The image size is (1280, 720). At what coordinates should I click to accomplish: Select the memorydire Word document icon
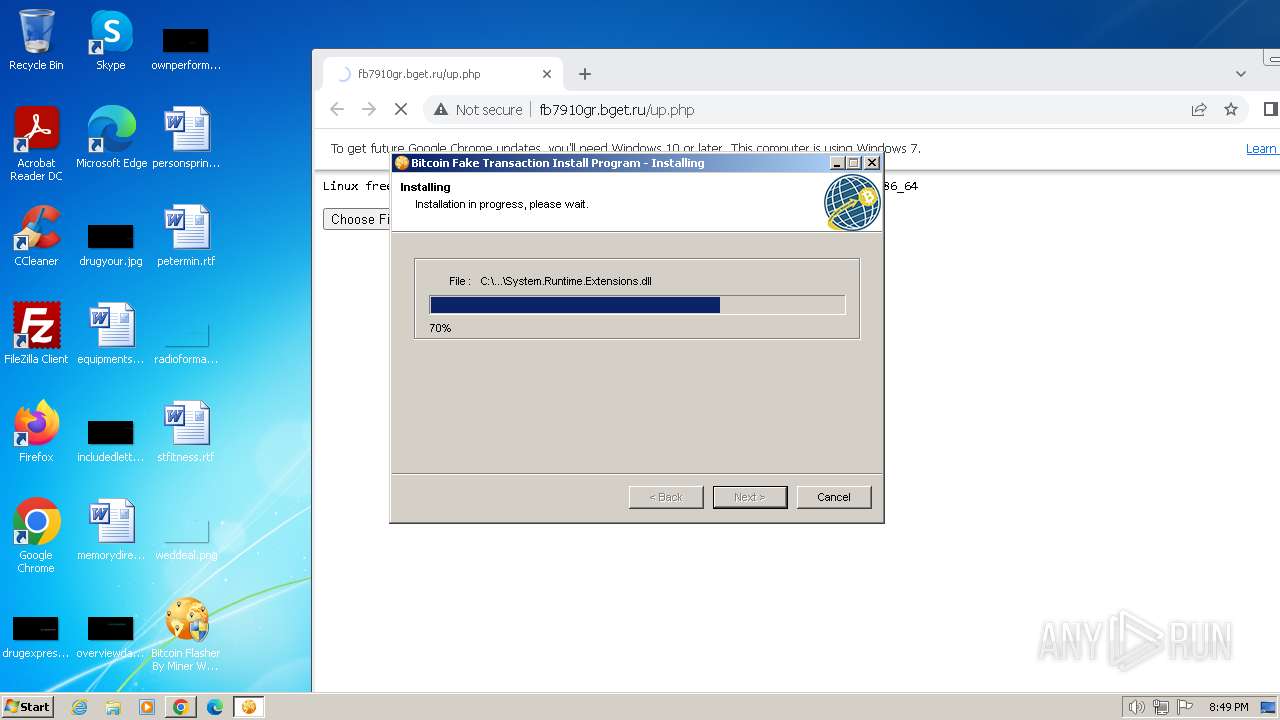[111, 530]
